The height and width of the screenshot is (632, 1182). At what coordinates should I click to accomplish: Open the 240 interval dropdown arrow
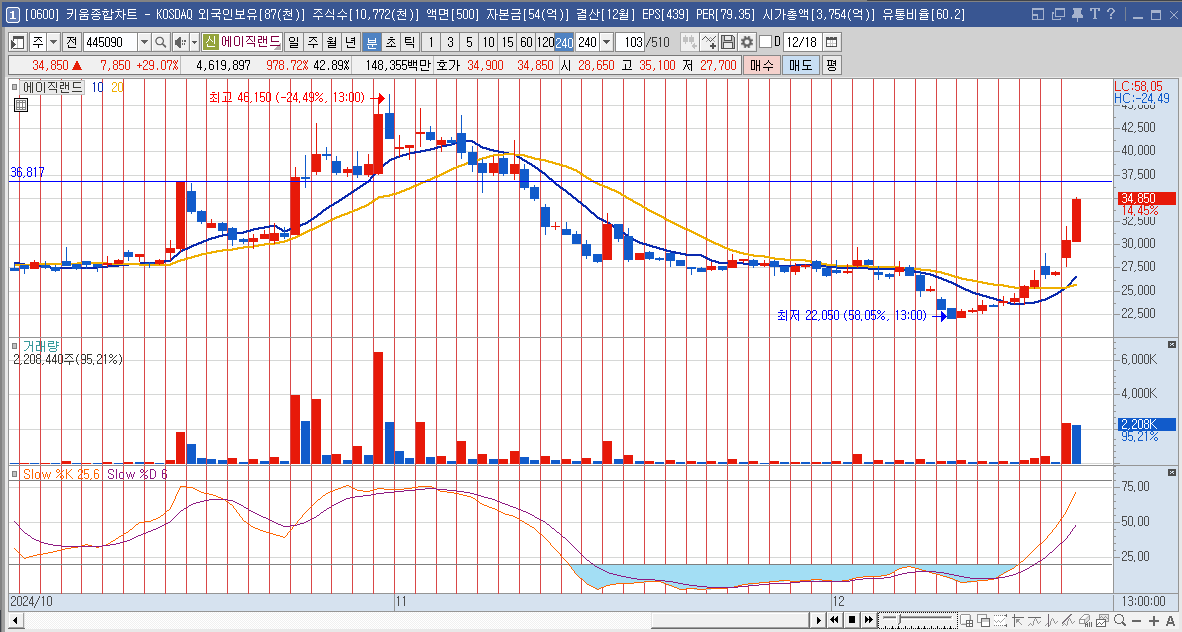[606, 42]
